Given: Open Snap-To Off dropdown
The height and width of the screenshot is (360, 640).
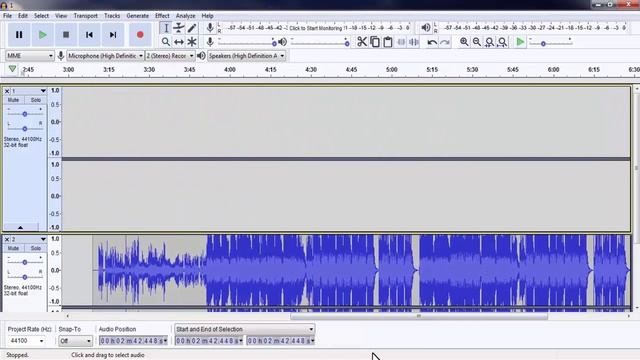Looking at the screenshot, I should point(75,340).
